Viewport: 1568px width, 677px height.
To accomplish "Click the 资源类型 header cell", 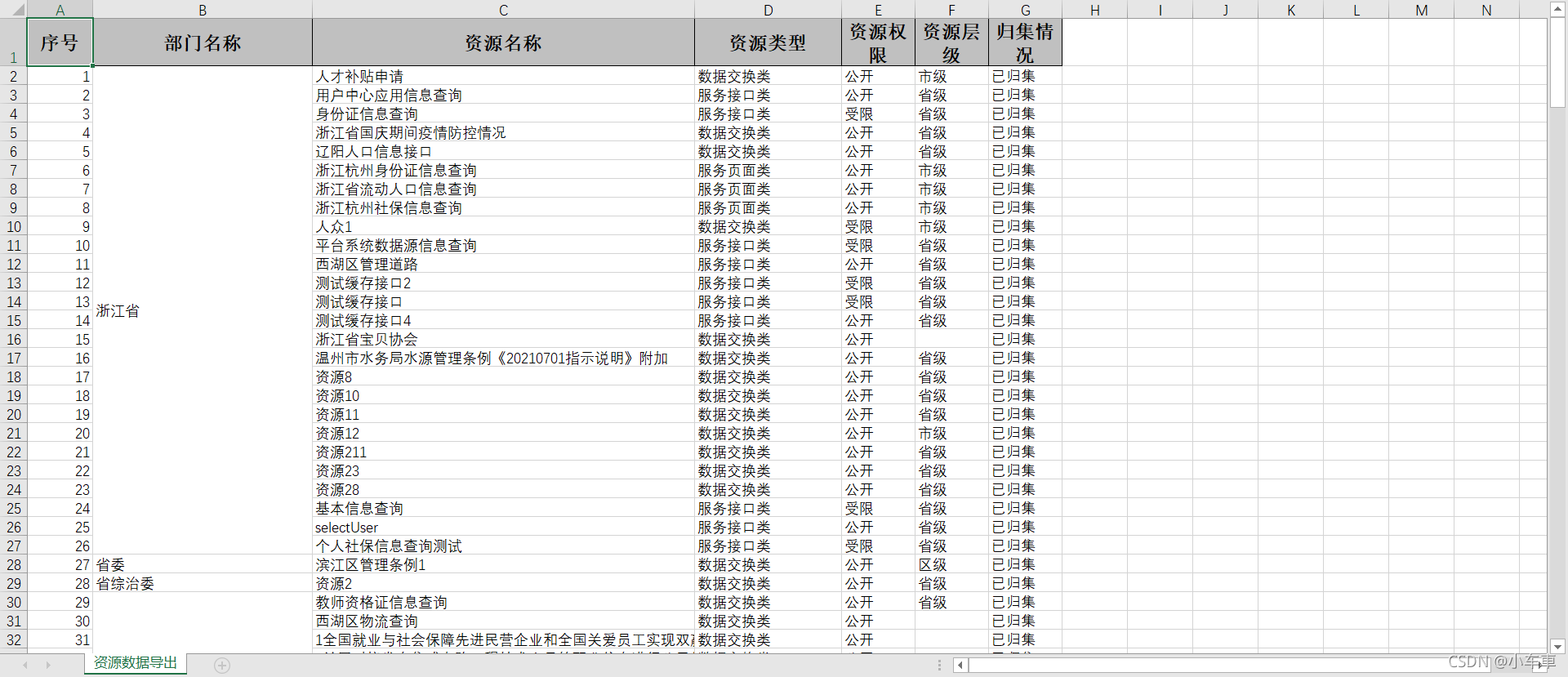I will point(768,42).
